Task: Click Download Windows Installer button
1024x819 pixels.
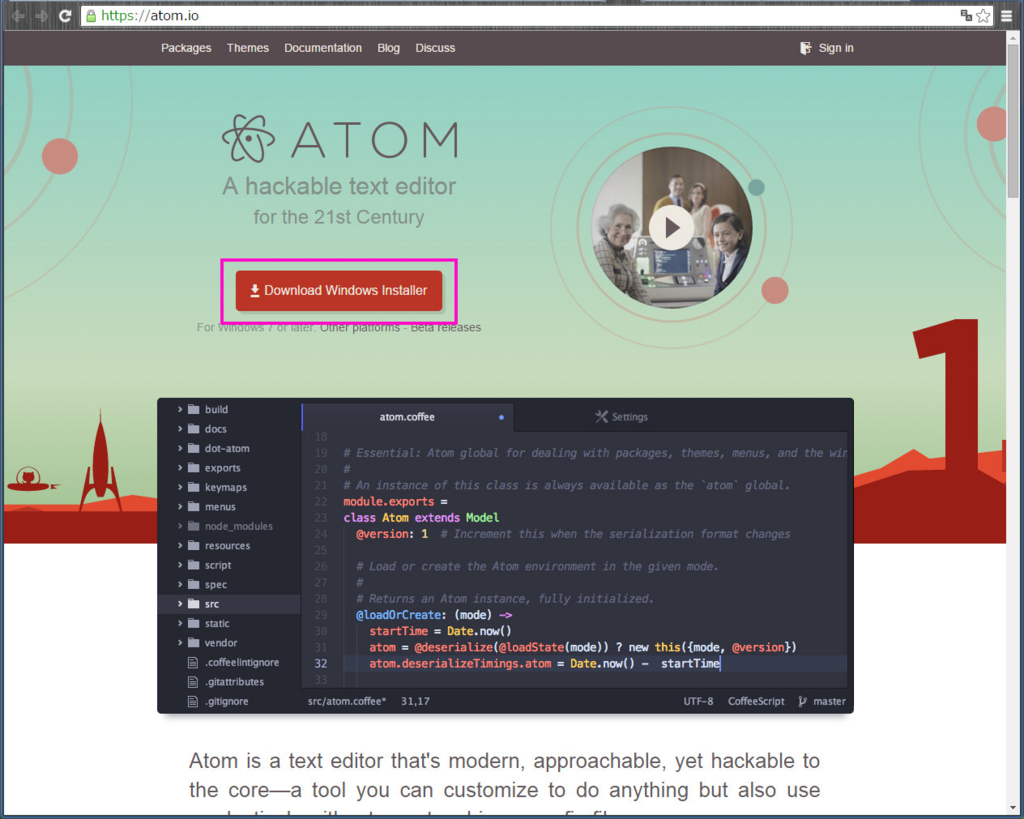Action: [339, 291]
